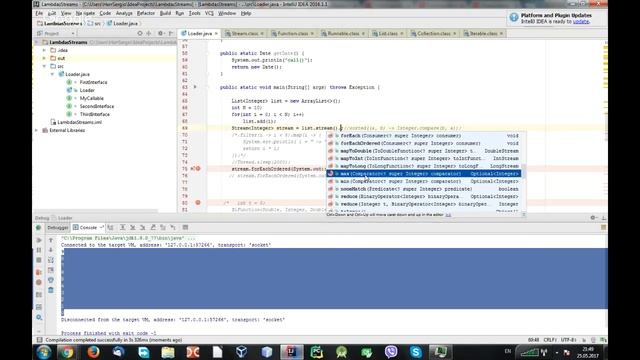
Task: Select MyCallable in the project tree
Action: [x=91, y=98]
